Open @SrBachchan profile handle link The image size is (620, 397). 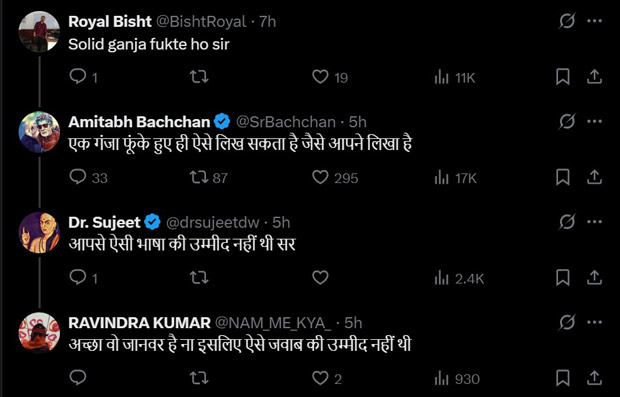point(285,122)
